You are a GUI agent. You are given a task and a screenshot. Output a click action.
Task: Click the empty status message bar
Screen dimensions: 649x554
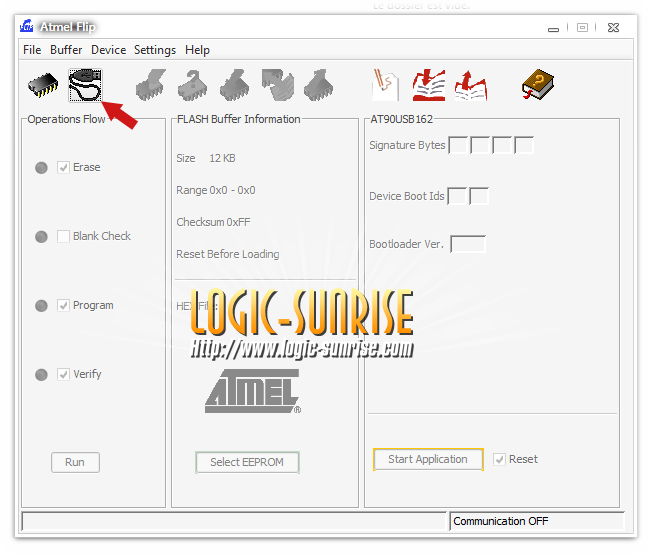click(x=234, y=521)
